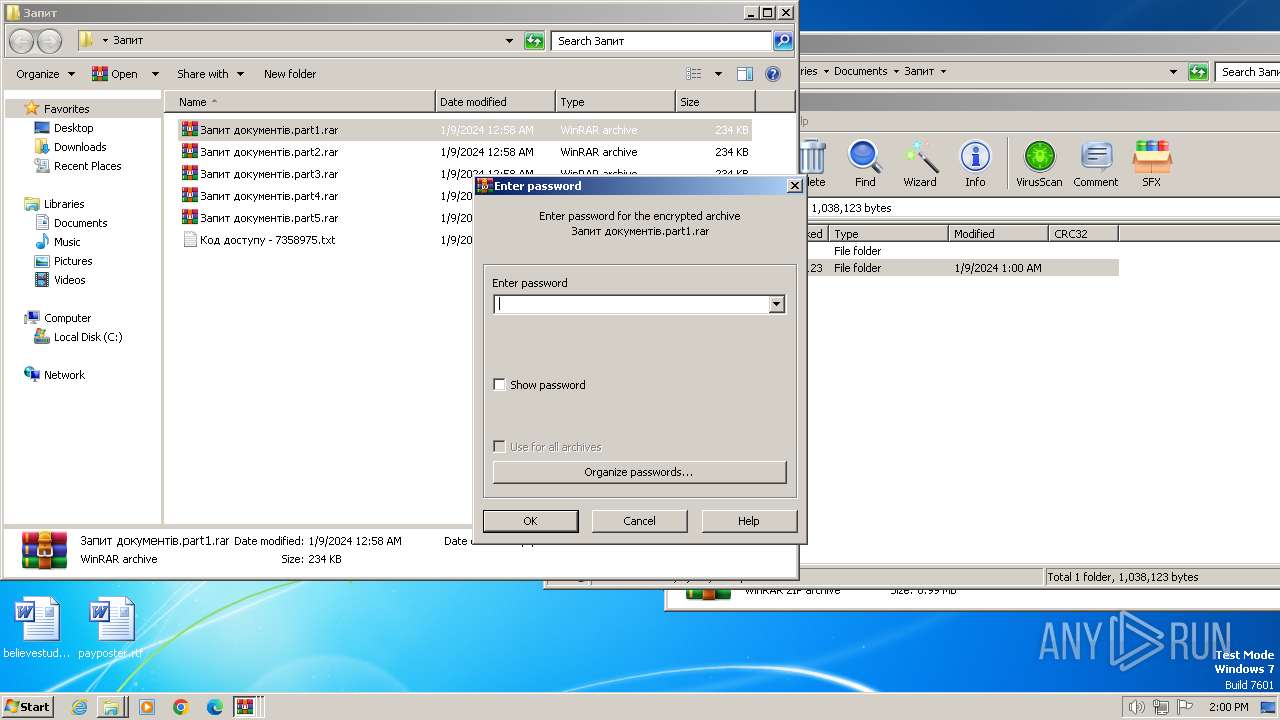Select Запит документів.part5.rar file
Screen dimensions: 1280x720
click(x=465, y=218)
